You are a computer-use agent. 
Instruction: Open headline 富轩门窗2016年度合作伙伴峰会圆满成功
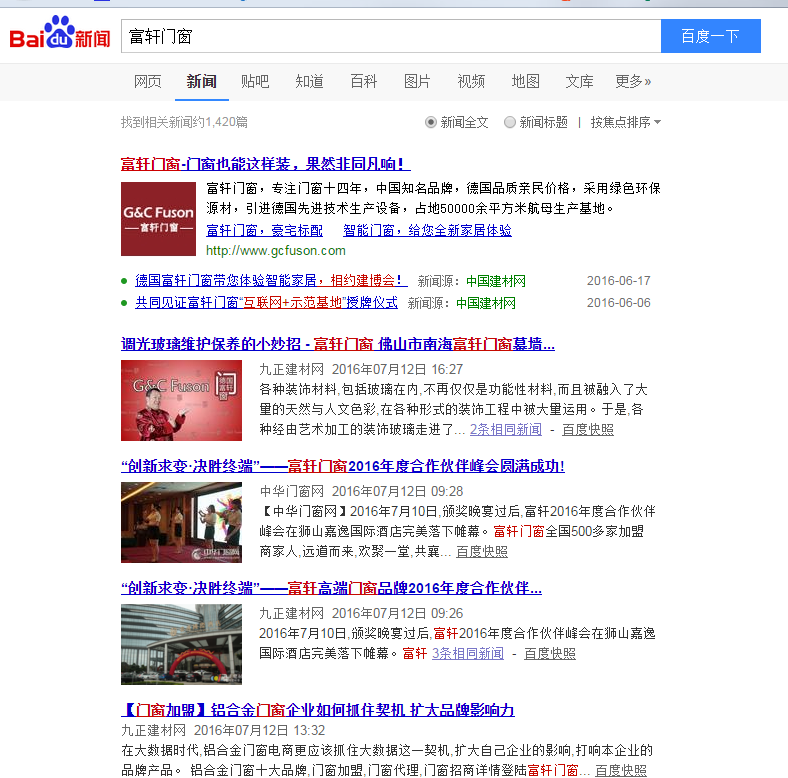[x=343, y=466]
